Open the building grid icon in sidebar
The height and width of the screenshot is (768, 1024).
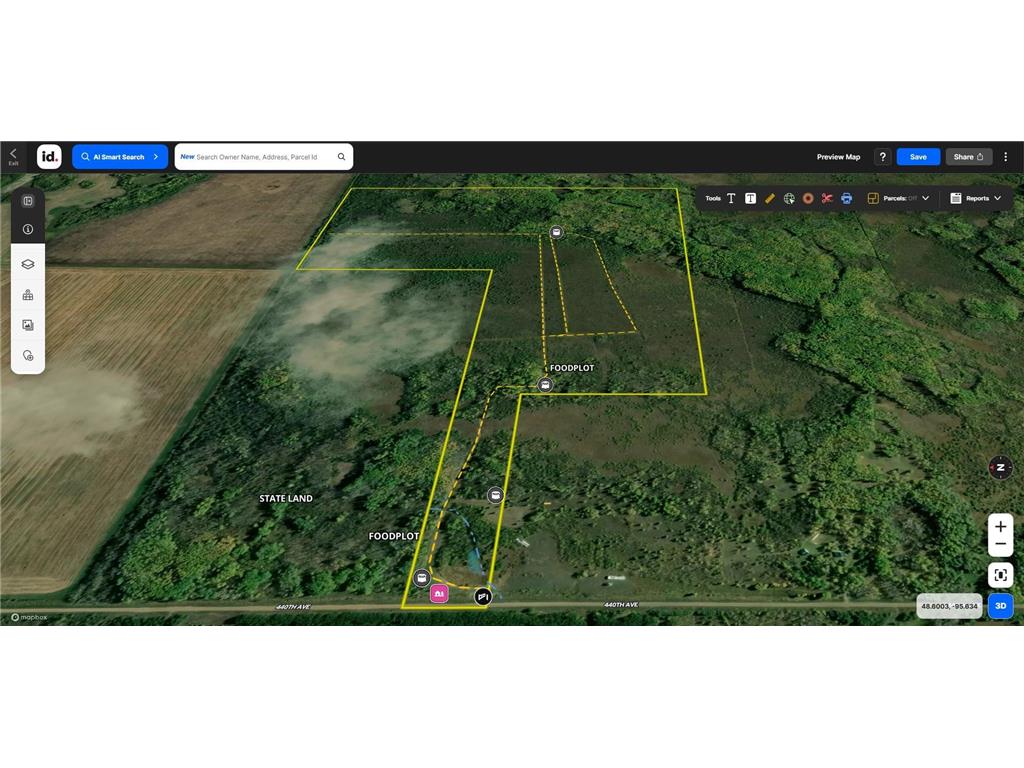point(28,295)
